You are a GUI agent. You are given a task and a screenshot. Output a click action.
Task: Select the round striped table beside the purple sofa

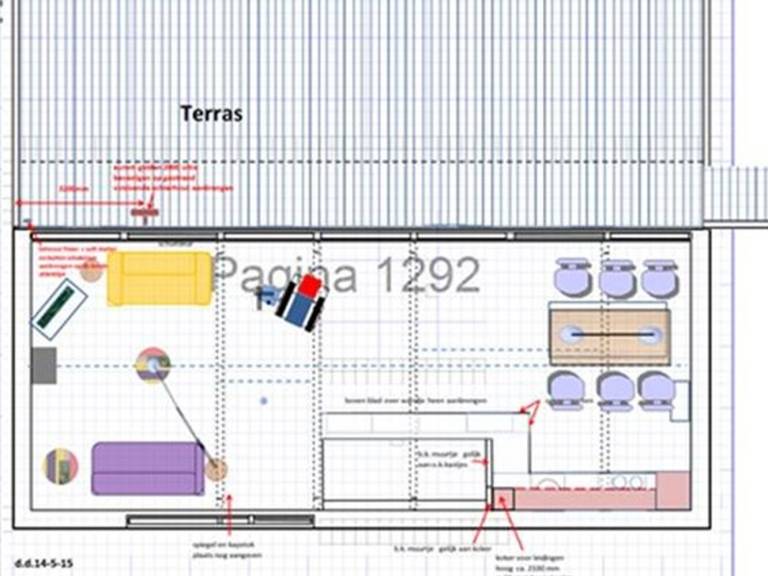coord(61,466)
